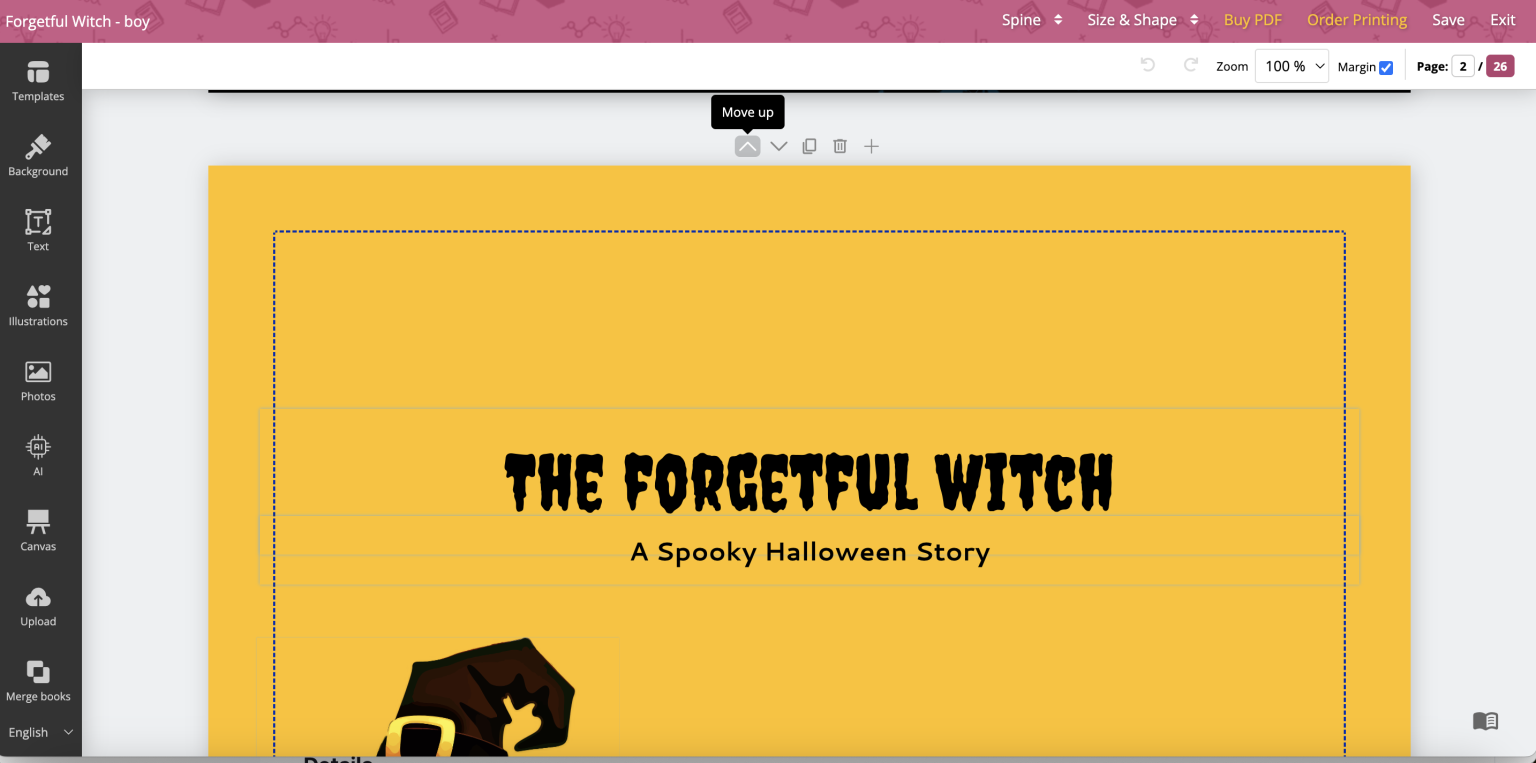Select the Background tool
Screen dimensions: 1536x763
click(x=38, y=155)
